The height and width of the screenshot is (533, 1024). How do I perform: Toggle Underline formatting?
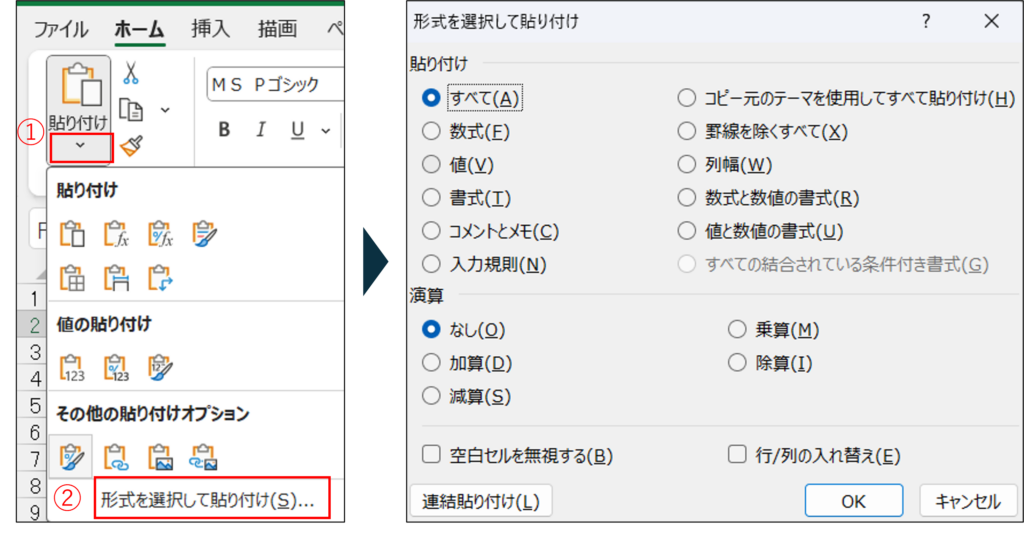click(297, 130)
